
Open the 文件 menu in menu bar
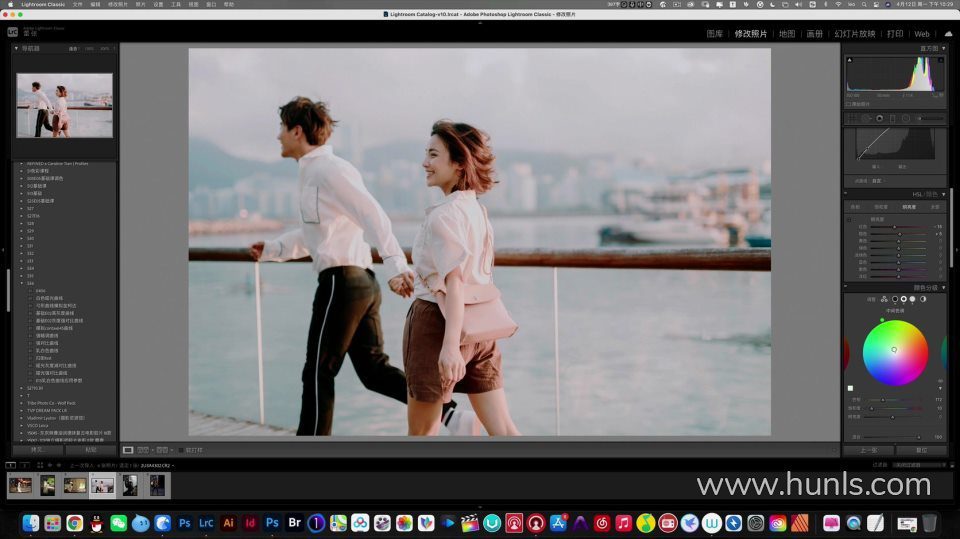point(77,4)
